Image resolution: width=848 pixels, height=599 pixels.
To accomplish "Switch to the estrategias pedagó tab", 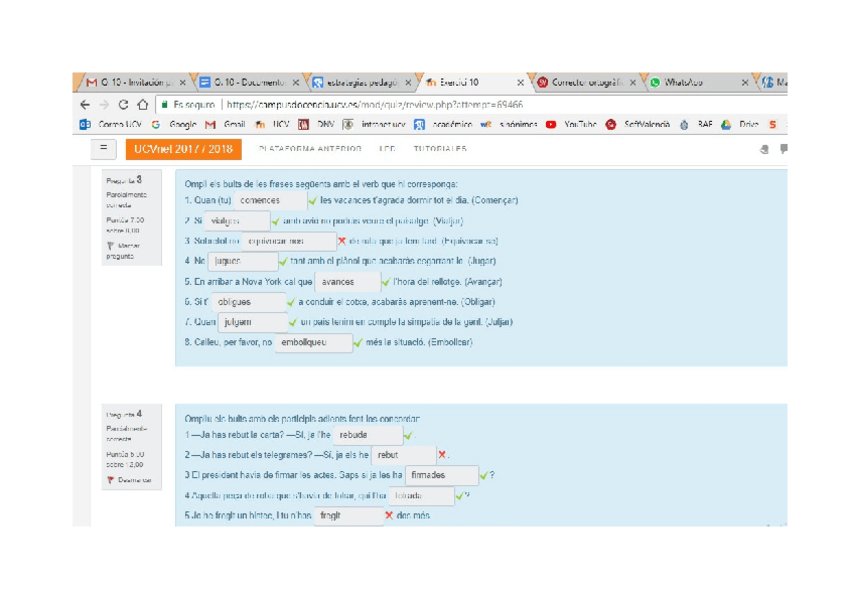I will [360, 82].
